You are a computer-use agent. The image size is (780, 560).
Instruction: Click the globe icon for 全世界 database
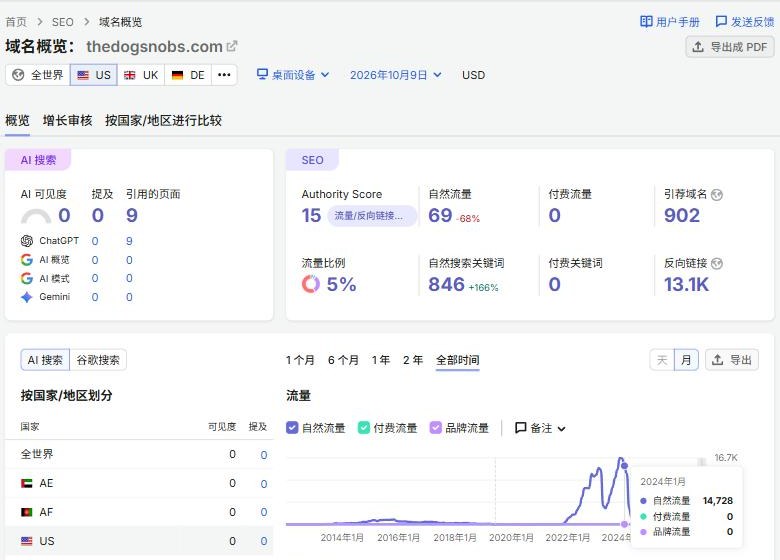18,75
